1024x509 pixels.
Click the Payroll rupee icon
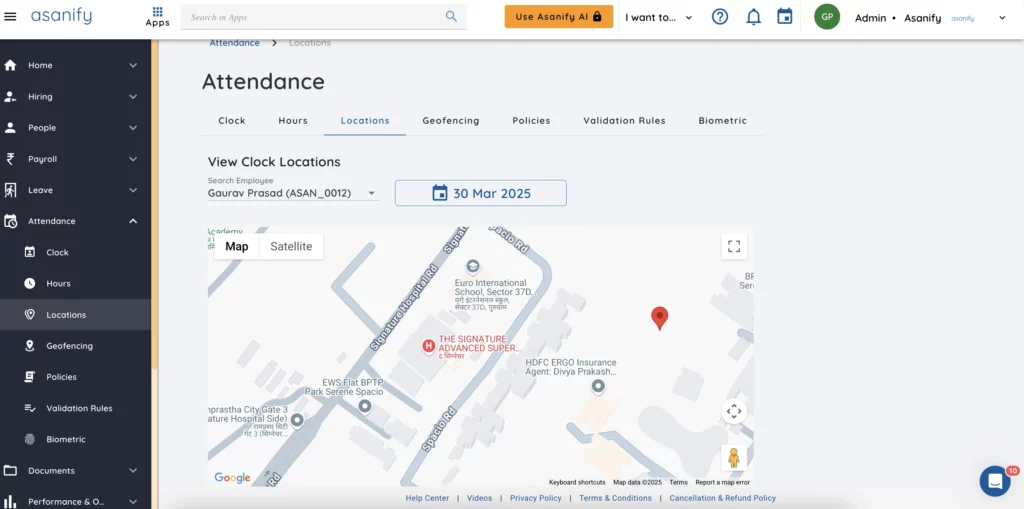(10, 159)
